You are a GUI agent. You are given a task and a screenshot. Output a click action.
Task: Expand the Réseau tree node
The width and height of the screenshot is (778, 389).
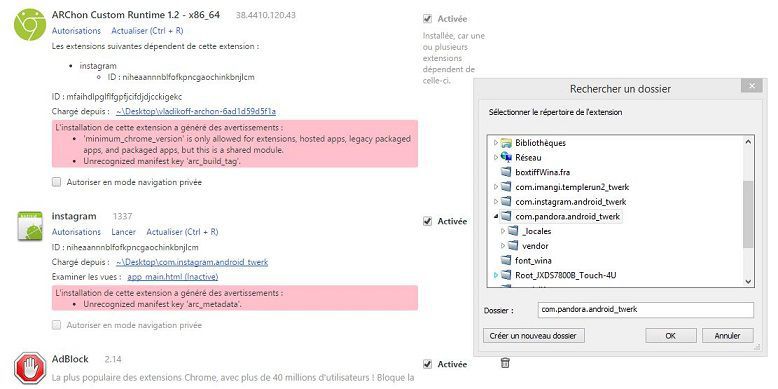click(x=495, y=157)
